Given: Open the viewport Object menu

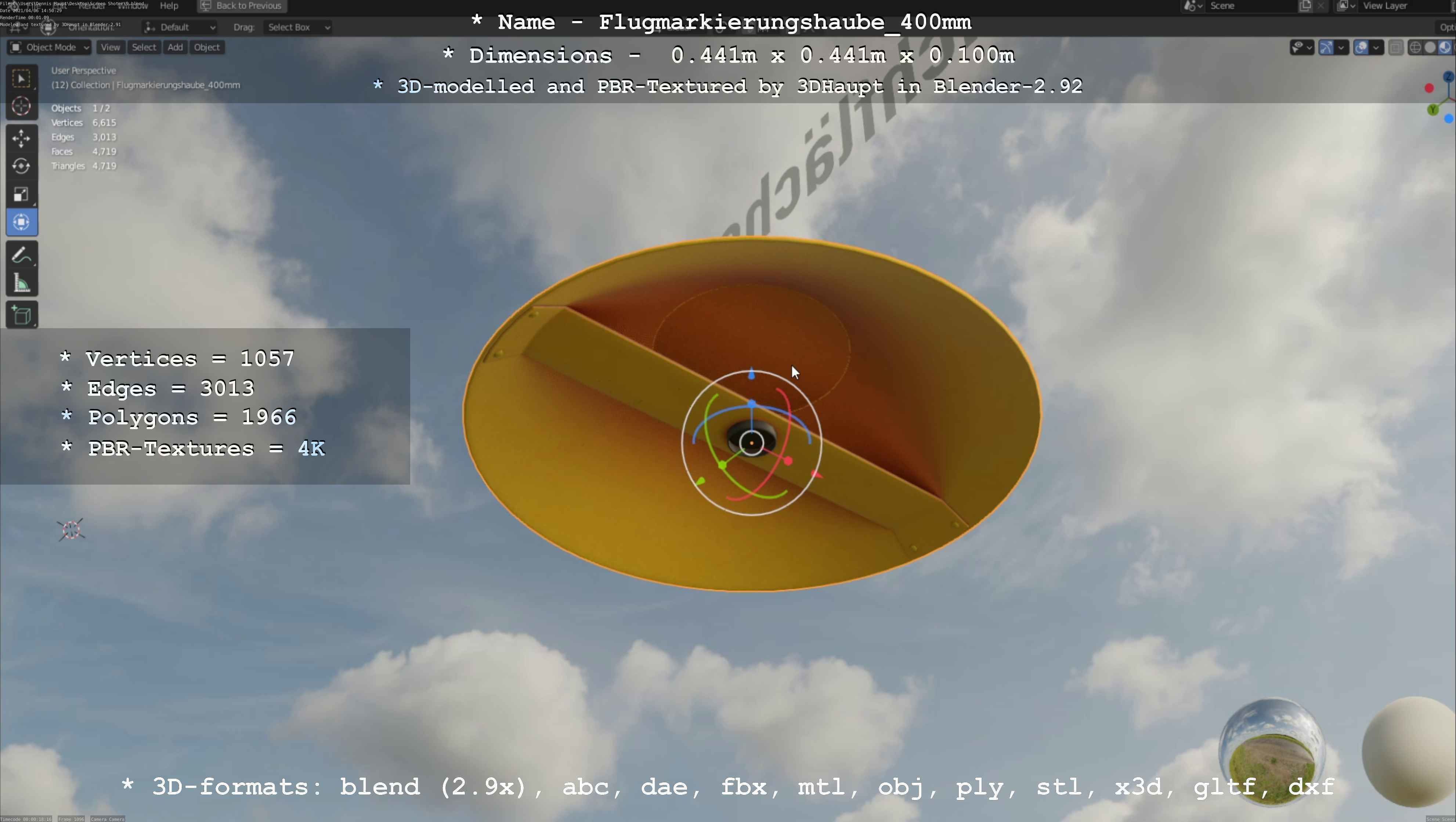Looking at the screenshot, I should coord(207,47).
